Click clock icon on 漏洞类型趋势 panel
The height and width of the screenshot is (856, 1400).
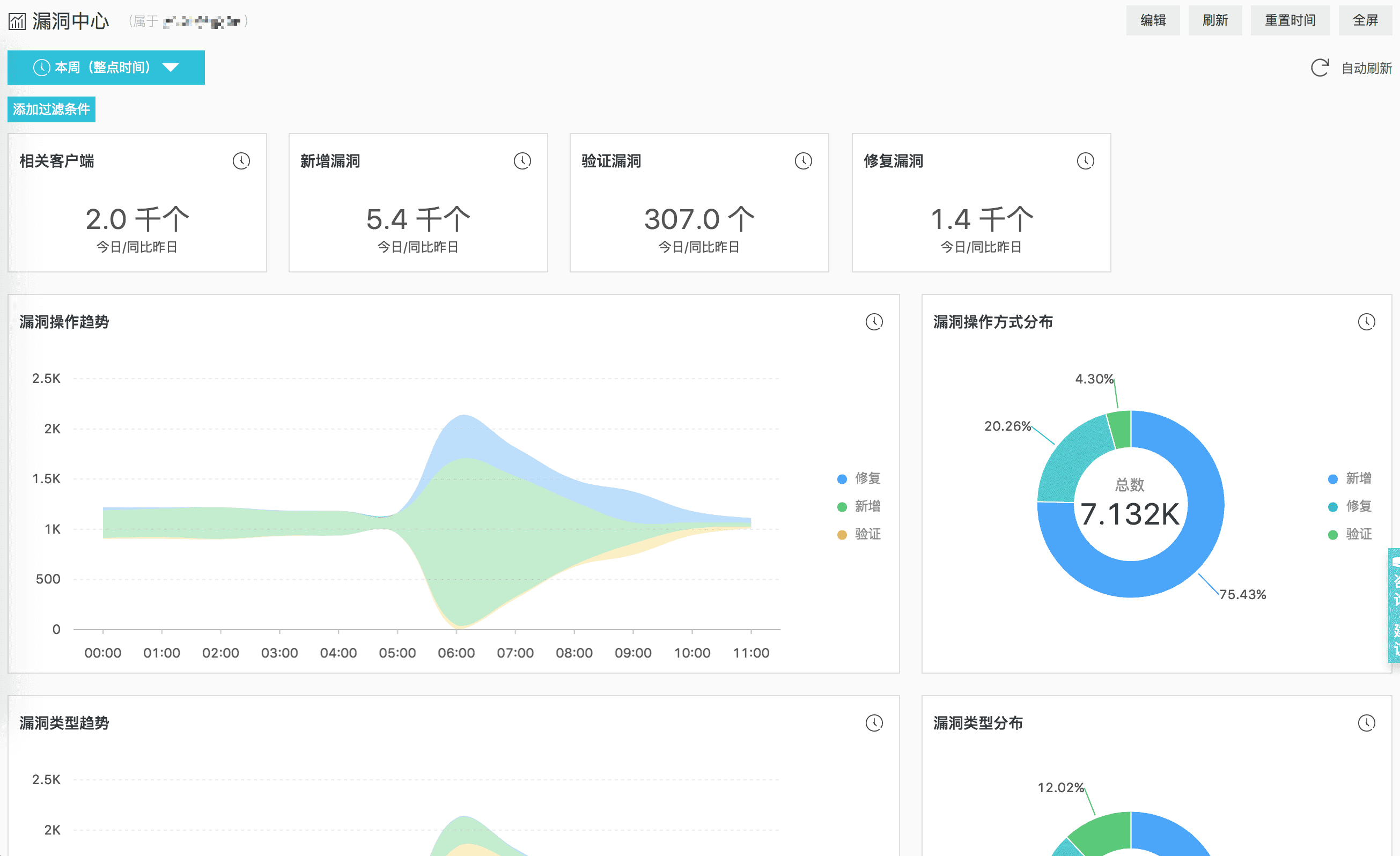point(873,722)
